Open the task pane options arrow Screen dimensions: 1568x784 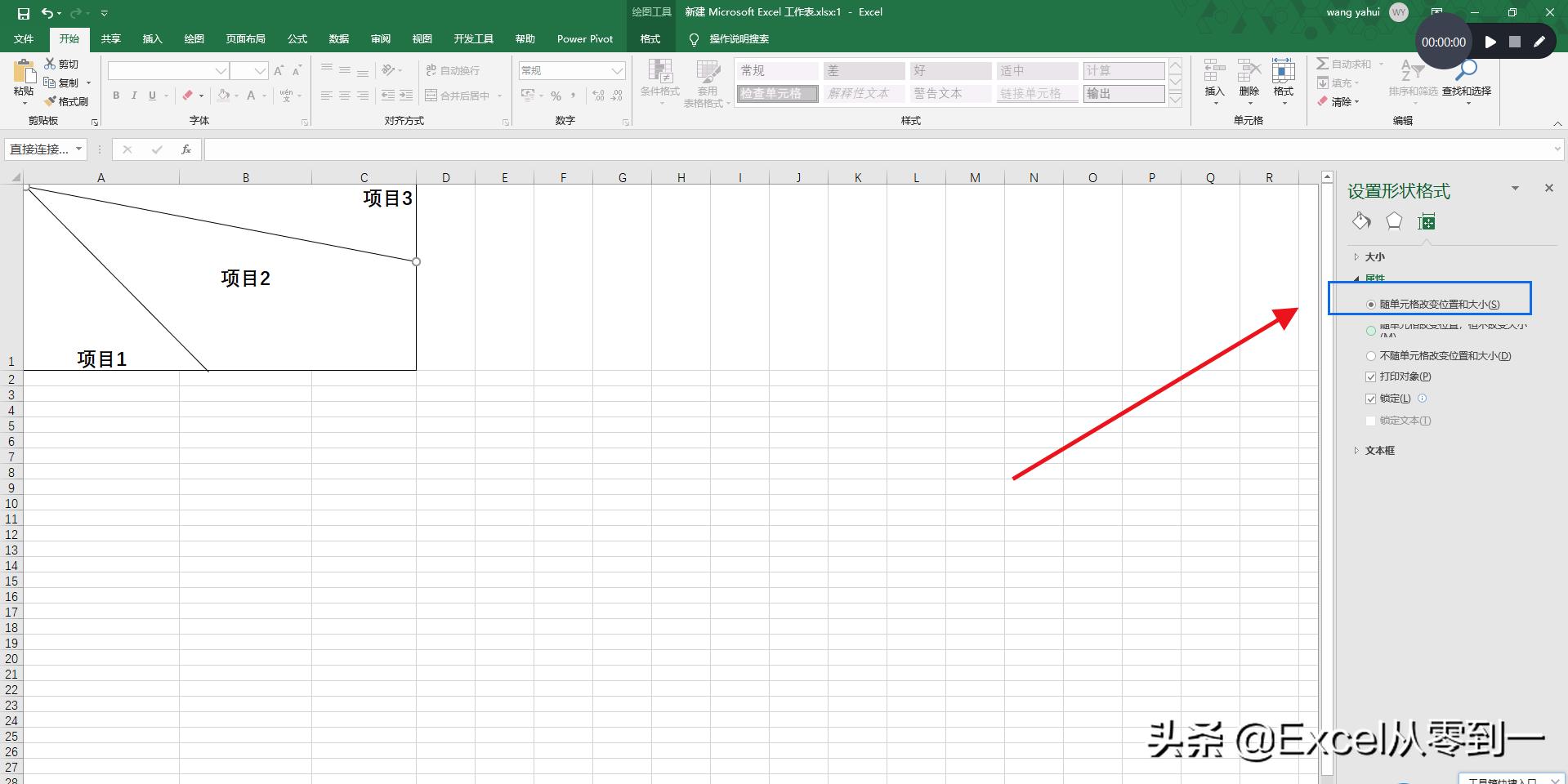tap(1515, 189)
